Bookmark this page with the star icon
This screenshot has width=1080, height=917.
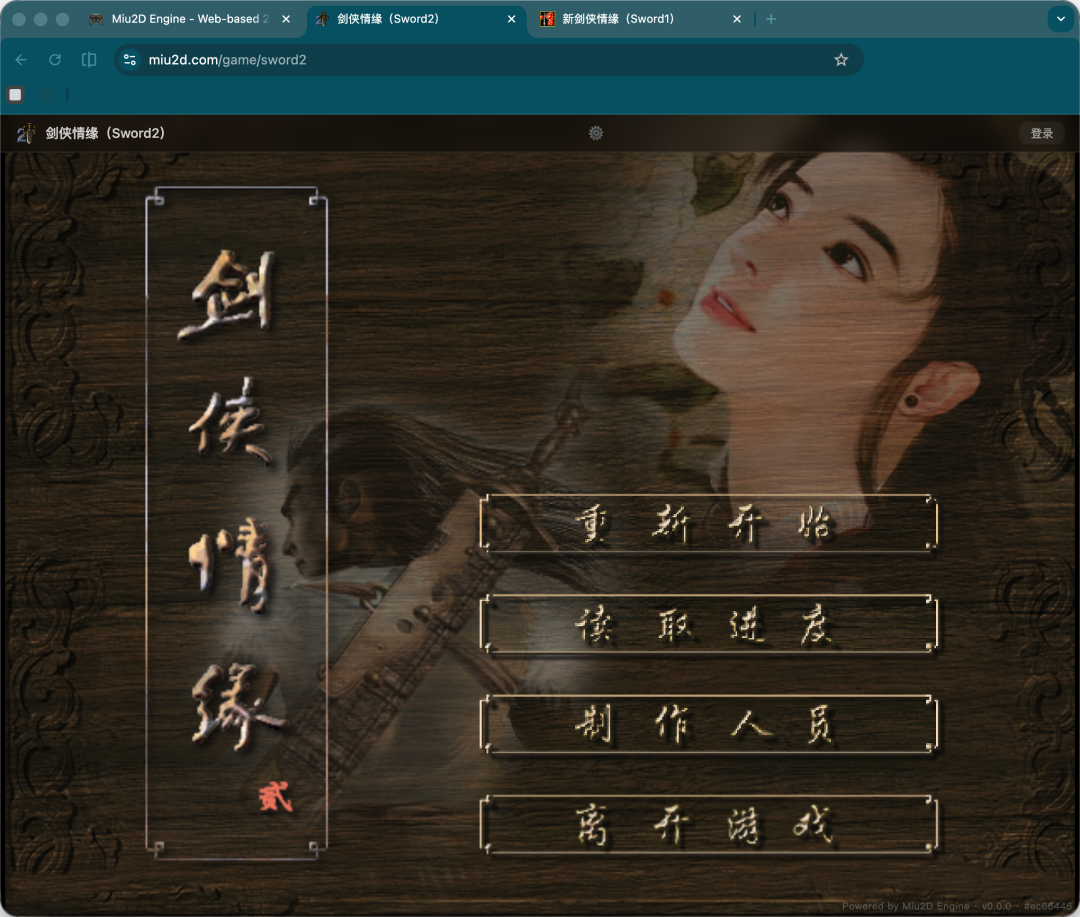click(841, 60)
